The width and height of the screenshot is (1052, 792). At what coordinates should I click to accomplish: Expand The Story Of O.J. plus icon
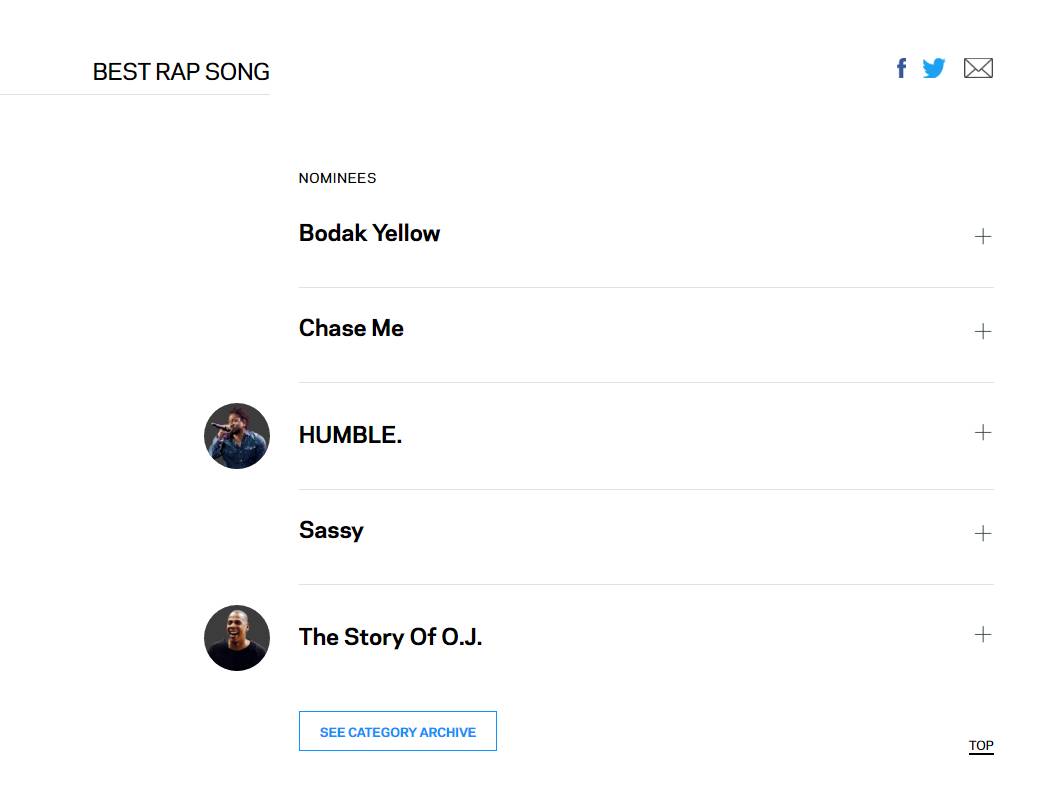[983, 634]
